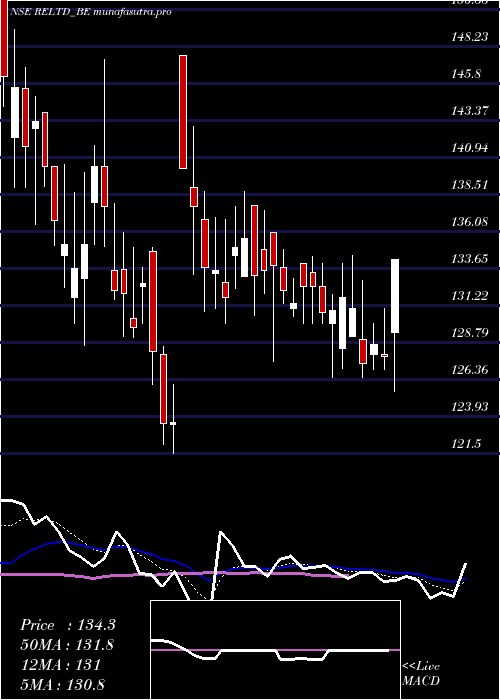The height and width of the screenshot is (700, 500).
Task: Click the Price : 134.3 readout
Action: coord(68,625)
